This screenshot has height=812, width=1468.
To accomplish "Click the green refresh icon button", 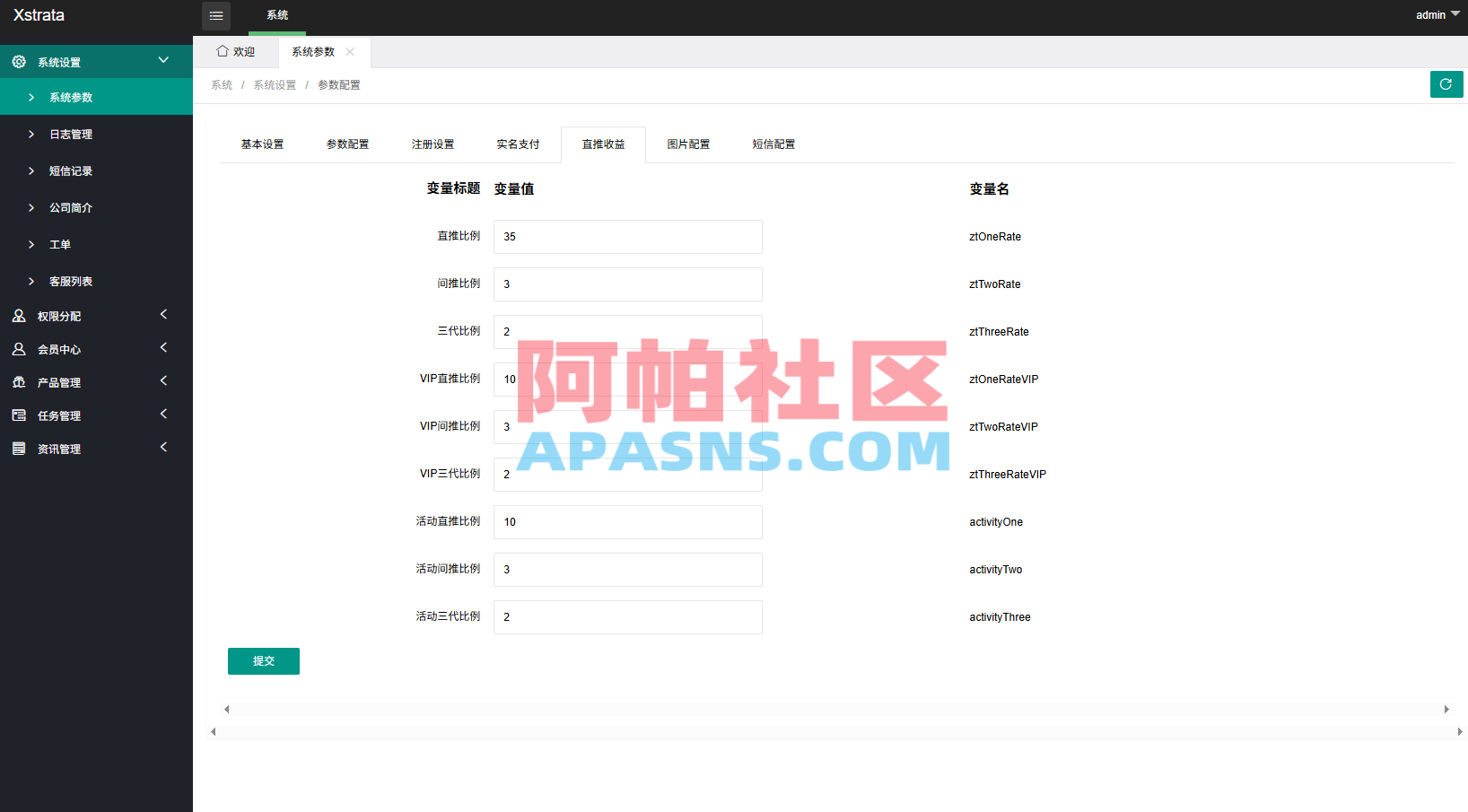I will coord(1446,84).
